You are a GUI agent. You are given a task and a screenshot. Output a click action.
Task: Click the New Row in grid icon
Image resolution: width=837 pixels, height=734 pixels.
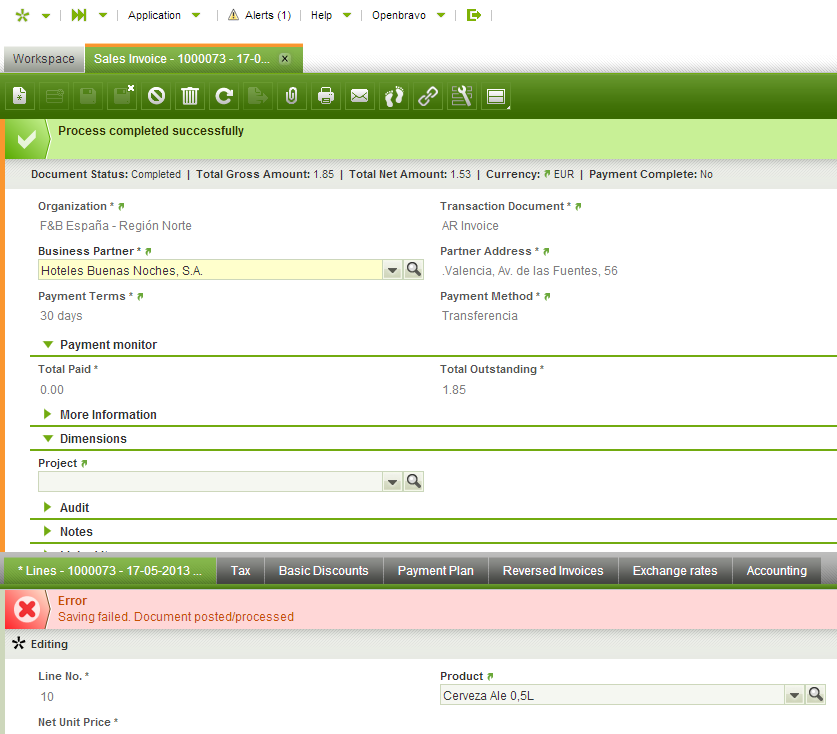[54, 96]
